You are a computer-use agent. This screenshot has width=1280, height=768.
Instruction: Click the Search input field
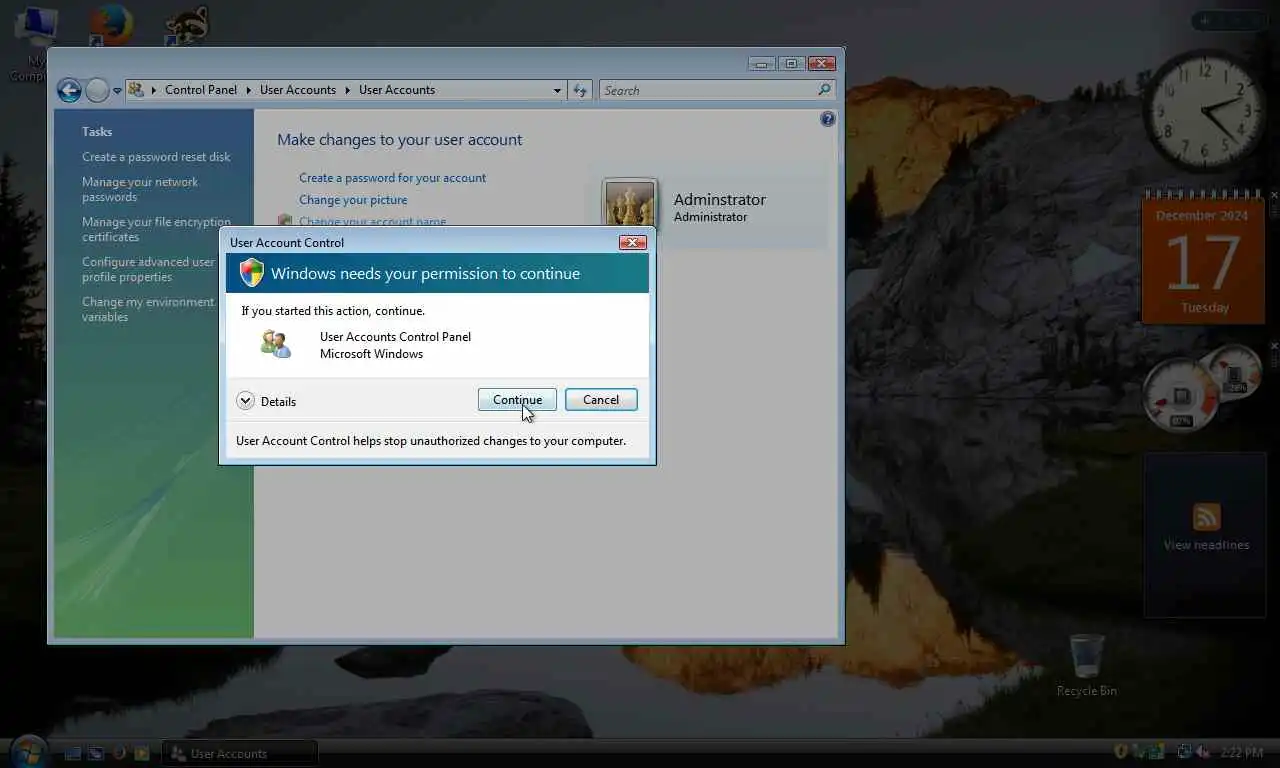pyautogui.click(x=708, y=90)
